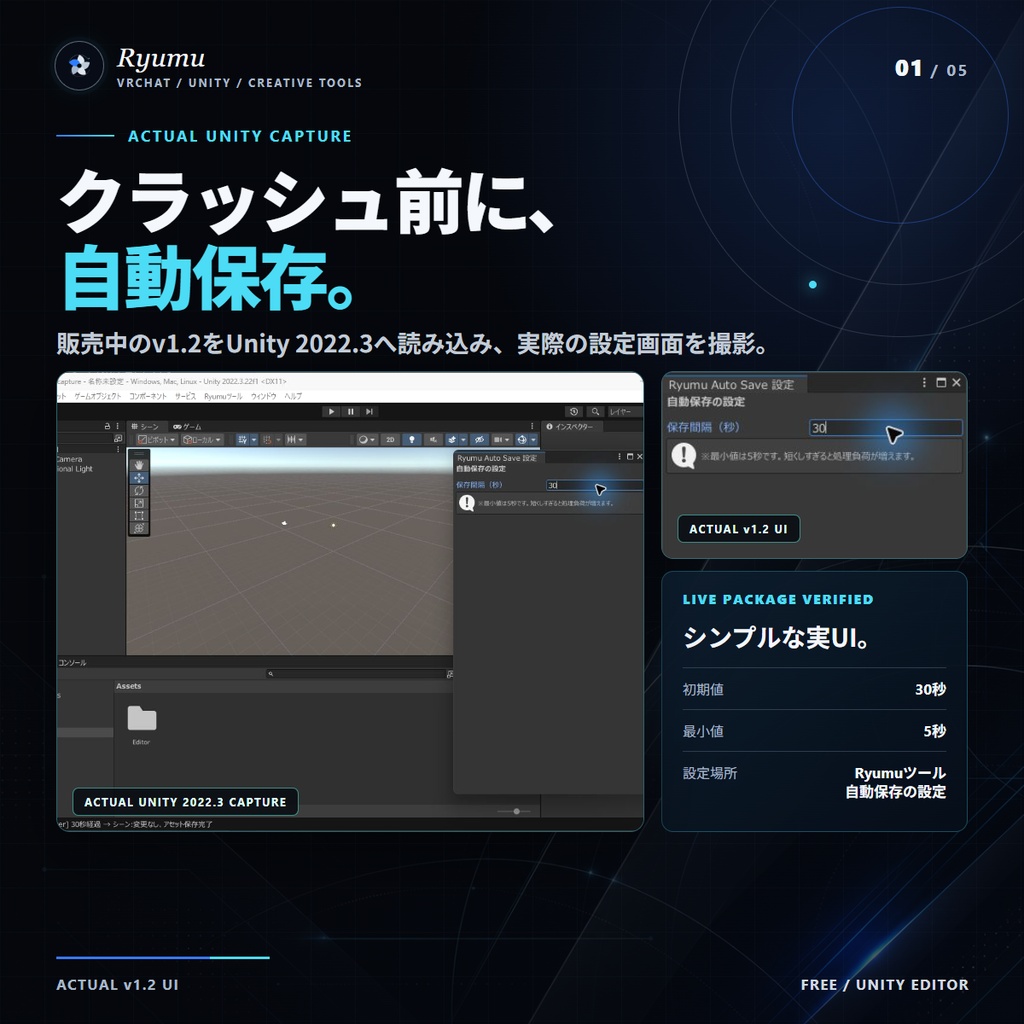Viewport: 1024px width, 1024px height.
Task: Click the ACTUAL v1.2 UI badge button
Action: (738, 529)
